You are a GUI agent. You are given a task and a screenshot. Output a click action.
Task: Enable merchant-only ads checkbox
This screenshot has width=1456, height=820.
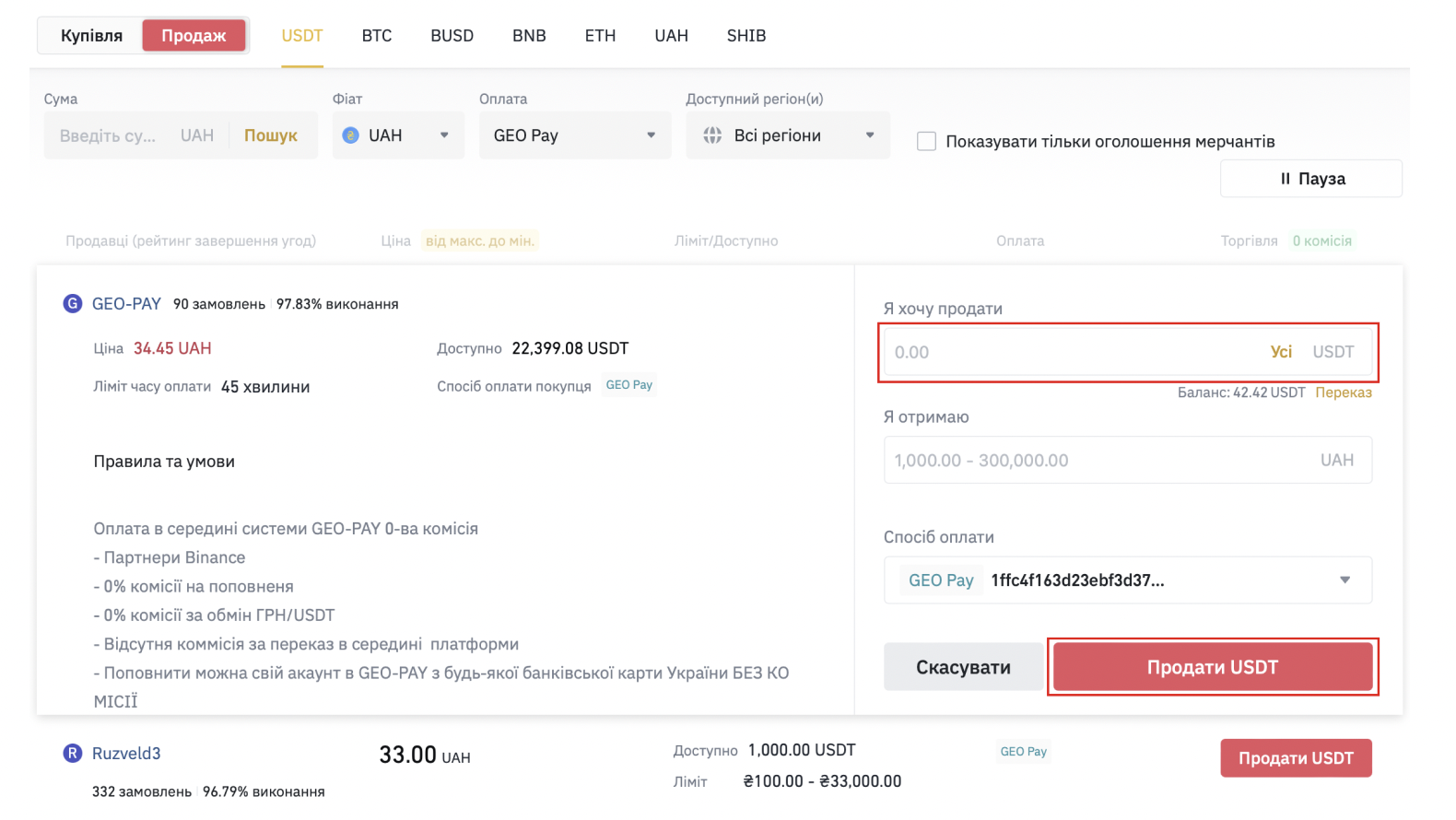(926, 141)
